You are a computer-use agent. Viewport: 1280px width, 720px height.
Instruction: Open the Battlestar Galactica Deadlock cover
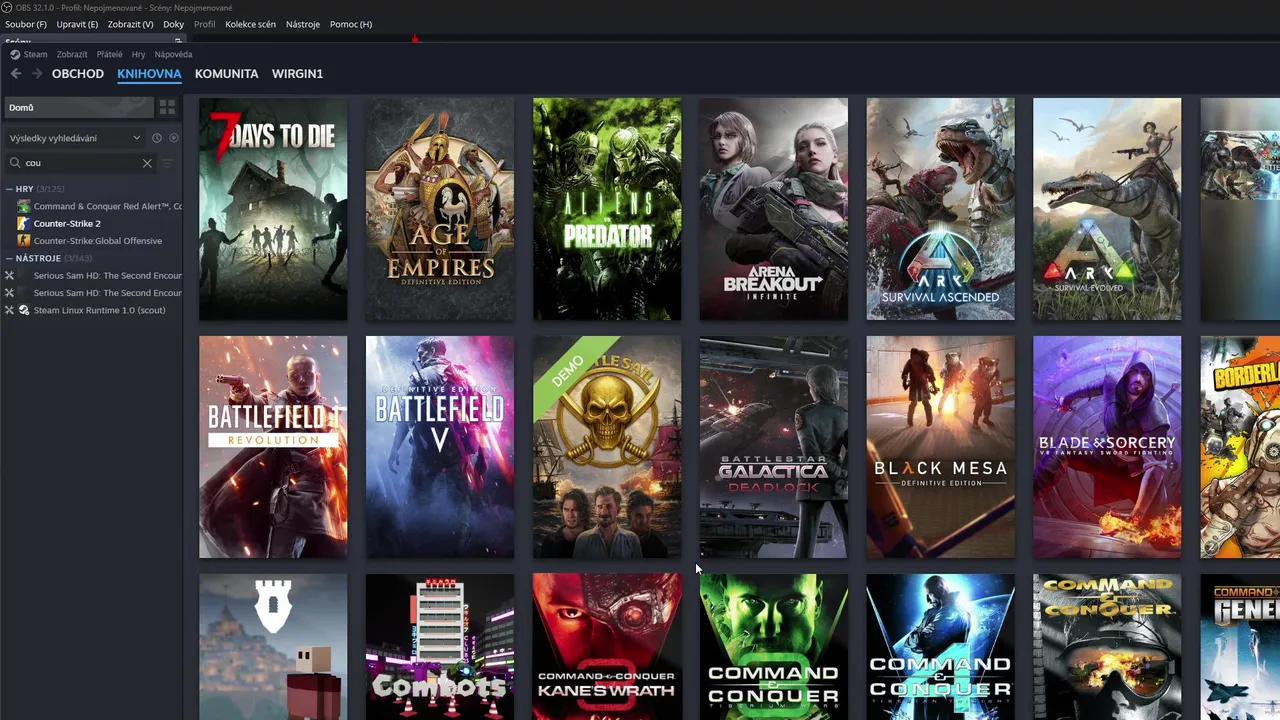click(773, 447)
